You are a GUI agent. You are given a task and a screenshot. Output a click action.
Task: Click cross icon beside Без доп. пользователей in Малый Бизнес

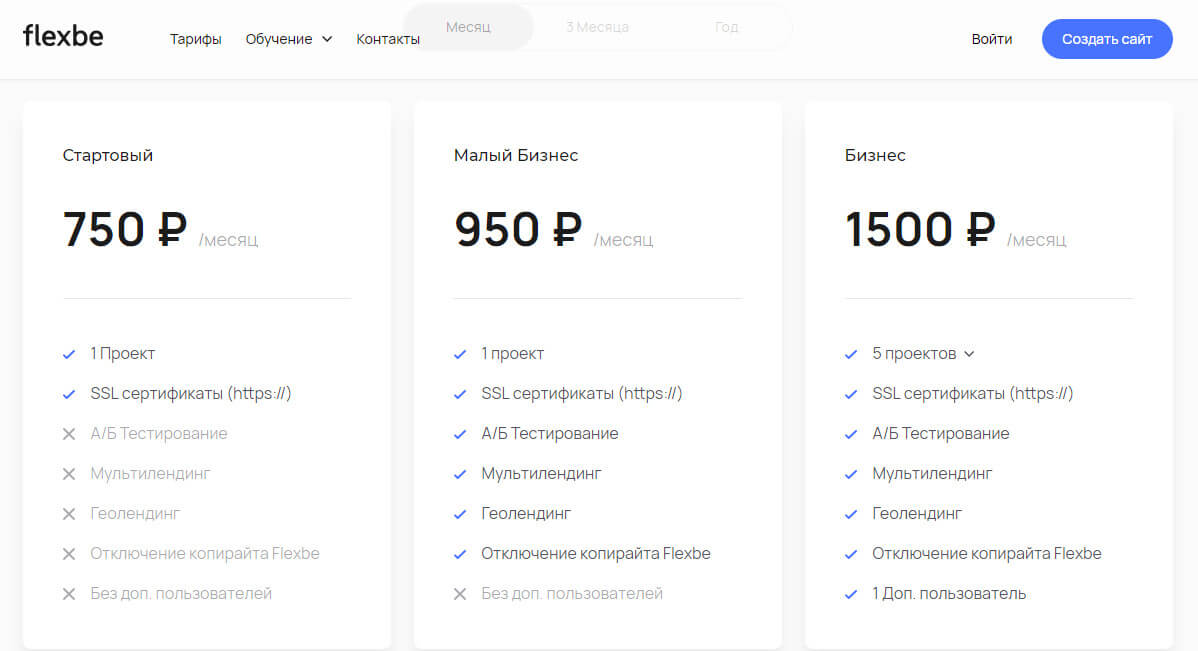coord(460,594)
